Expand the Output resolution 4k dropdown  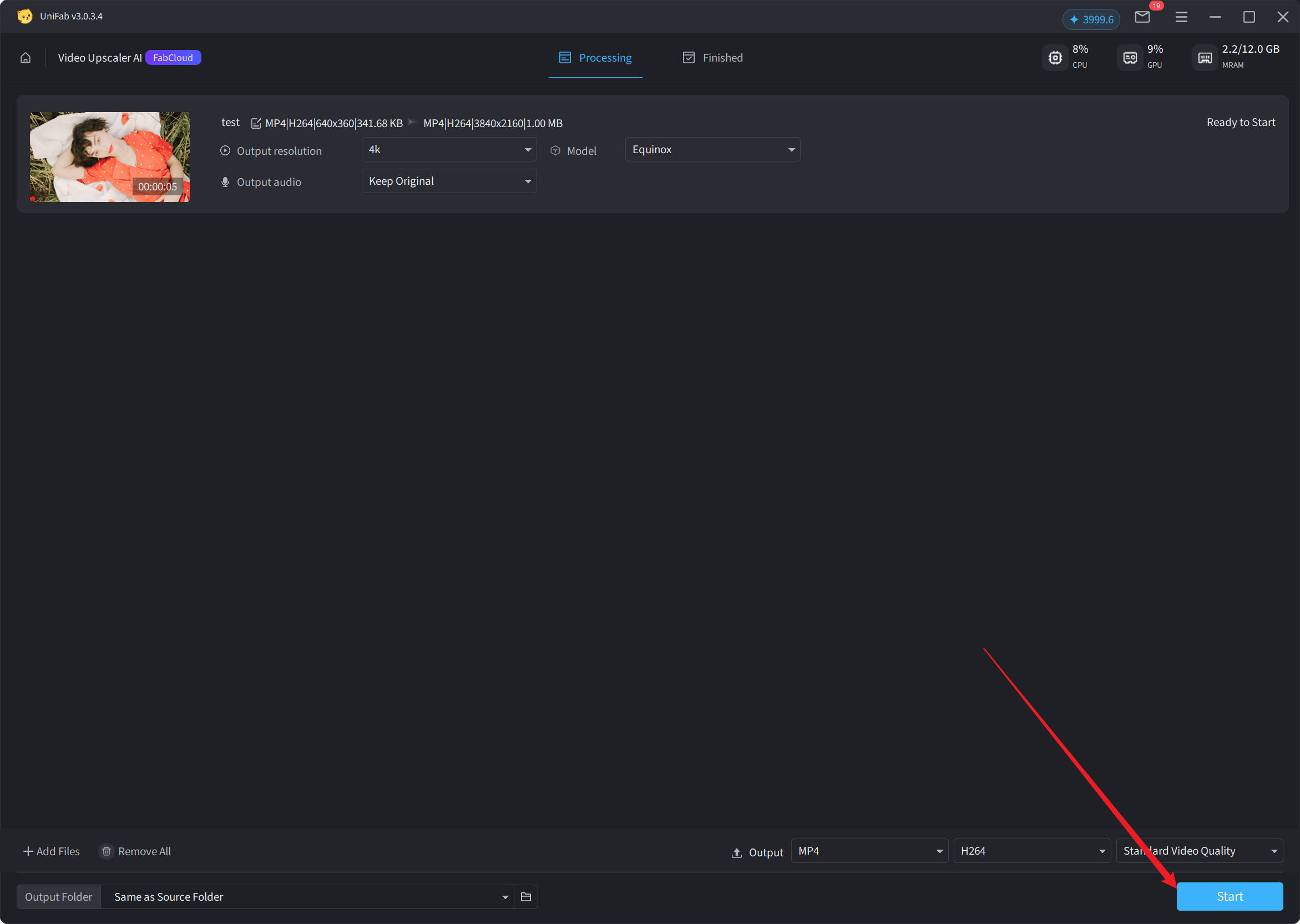tap(449, 150)
